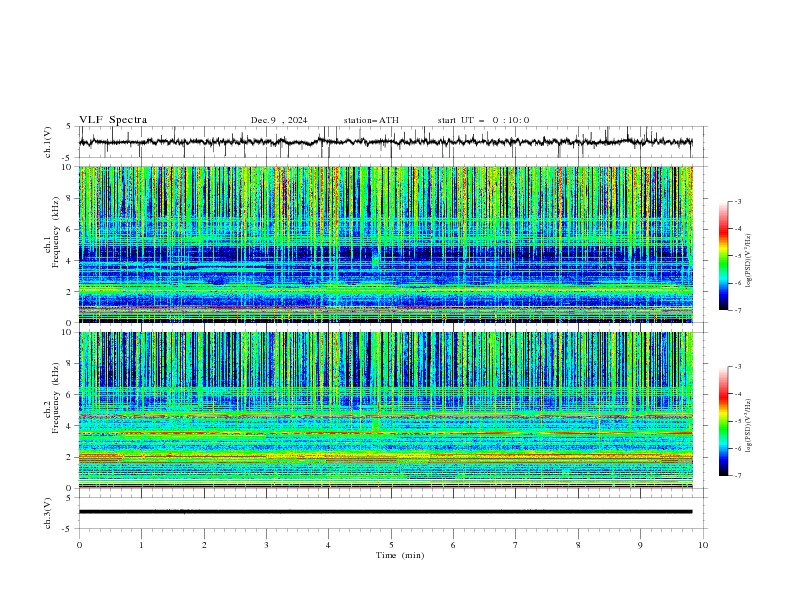This screenshot has height=612, width=792.
Task: Click the "-7" tick on ch.1 colorbar
Action: (737, 310)
